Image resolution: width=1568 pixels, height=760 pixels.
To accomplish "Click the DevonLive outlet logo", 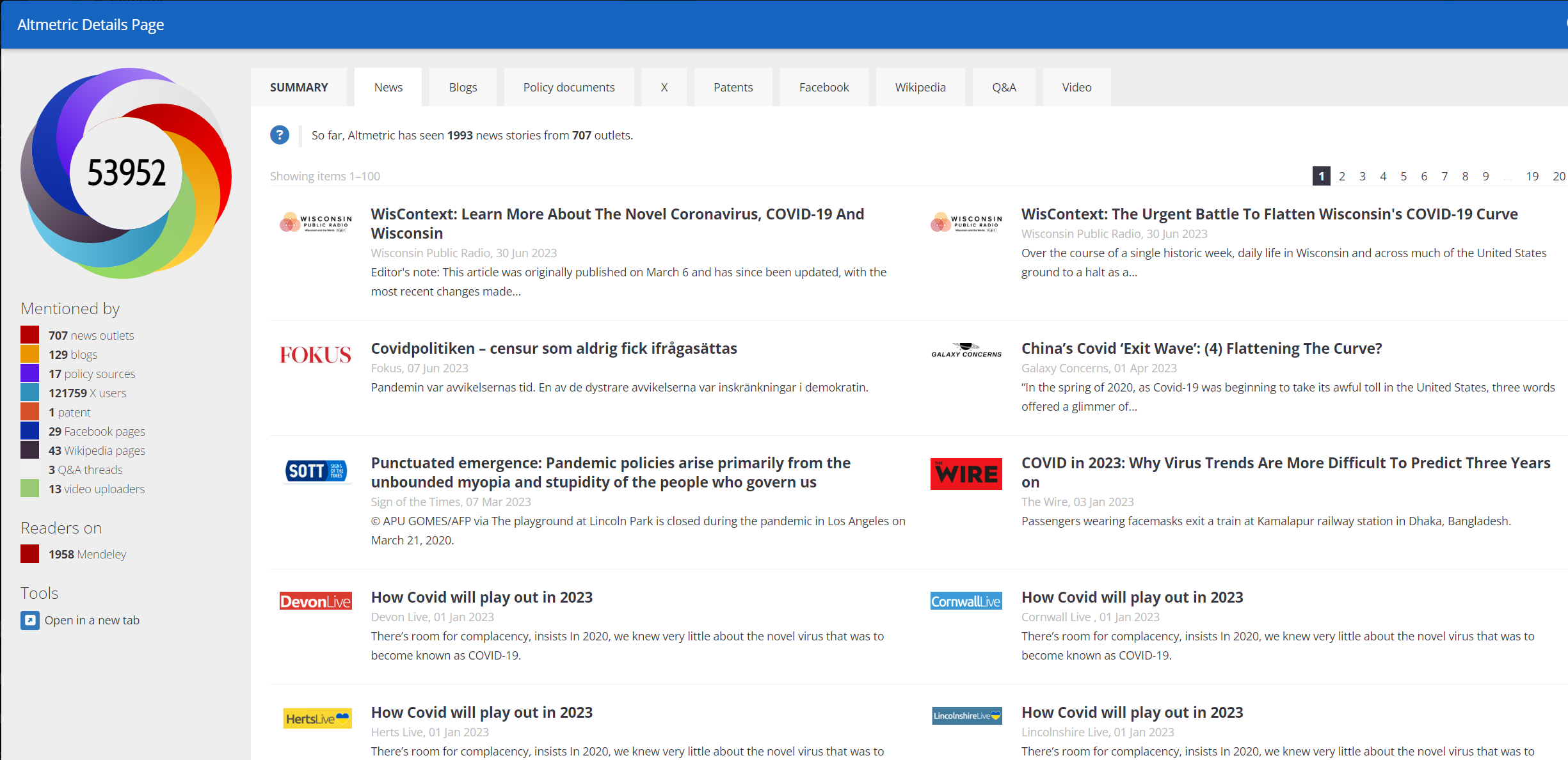I will coord(316,601).
